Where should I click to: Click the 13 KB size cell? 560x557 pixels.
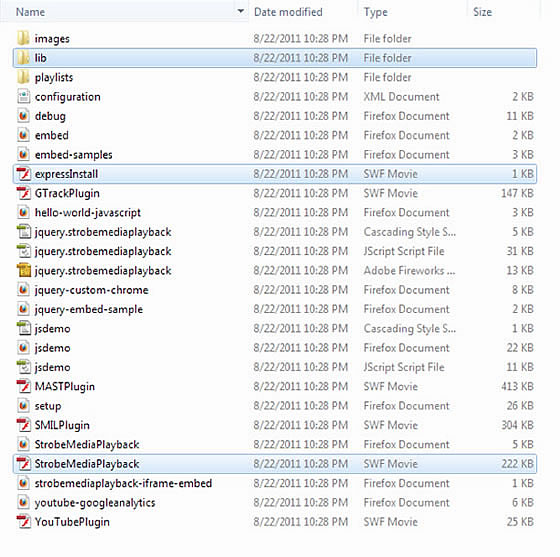tap(520, 270)
